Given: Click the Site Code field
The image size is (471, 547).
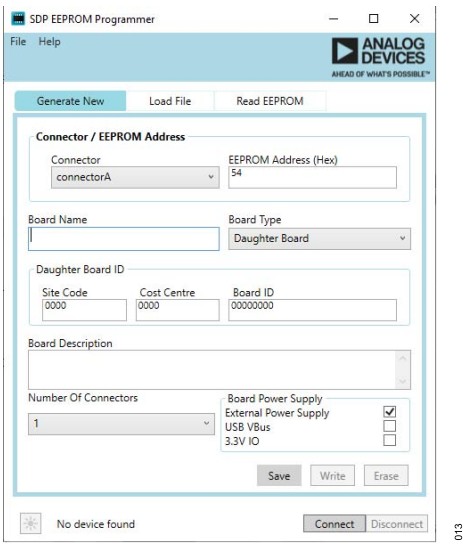Looking at the screenshot, I should (84, 310).
